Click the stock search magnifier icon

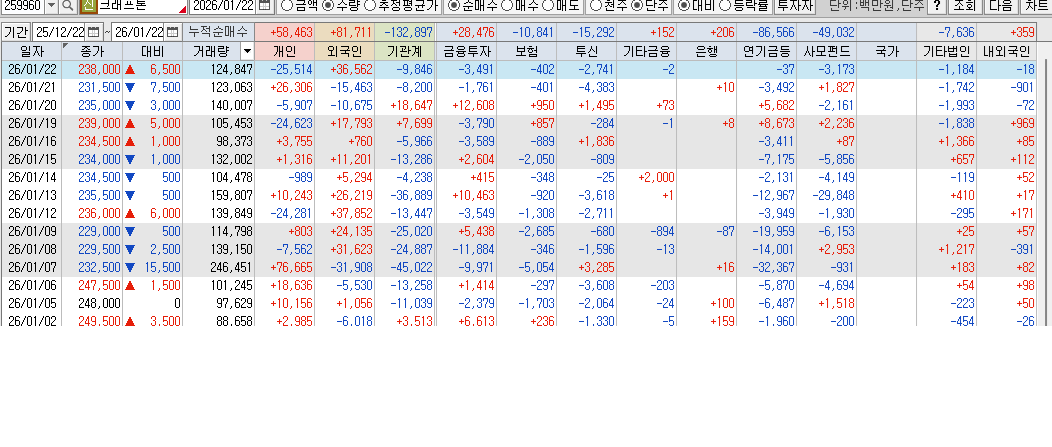pyautogui.click(x=69, y=6)
